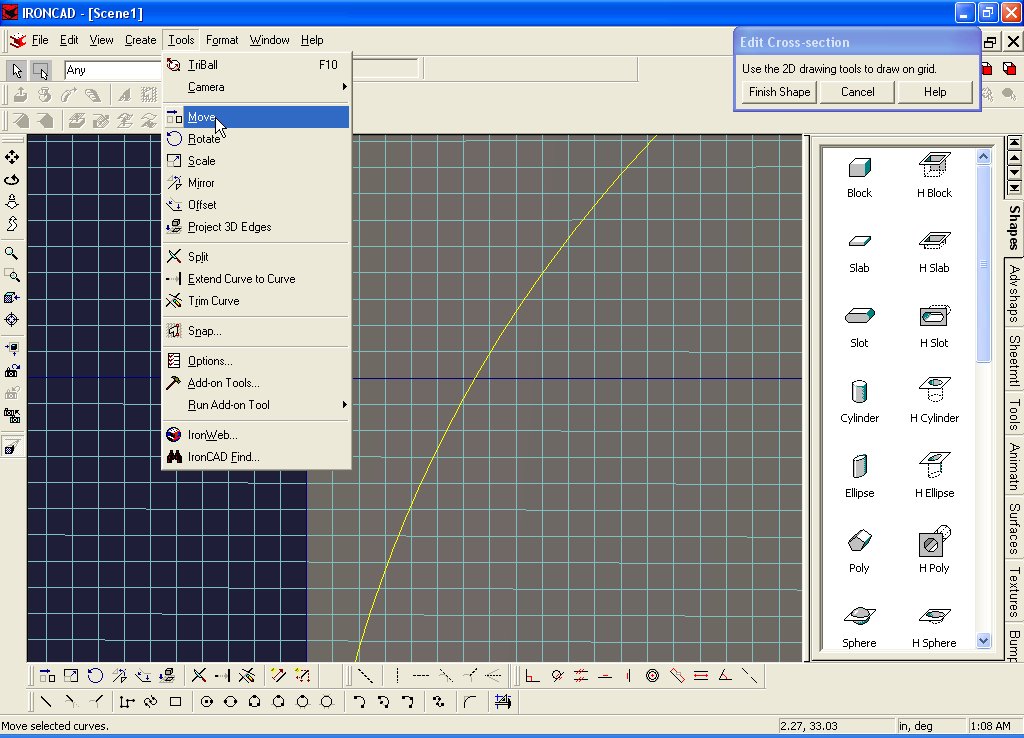The width and height of the screenshot is (1024, 738).
Task: Click the Parallel constraint icon
Action: [581, 676]
